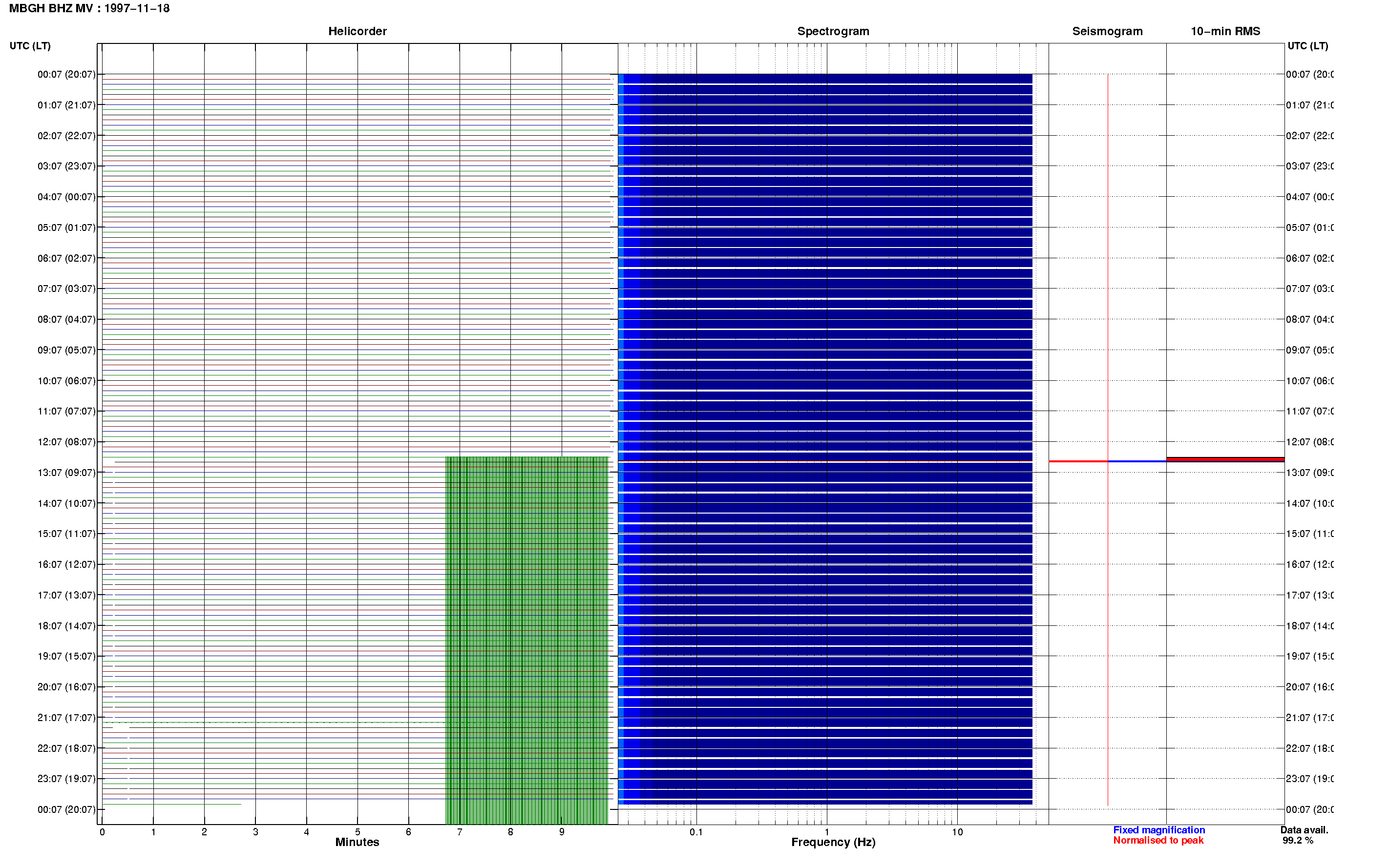Select left time label '14:07 (10:07)'
Screen dimensions: 1389x868
pyautogui.click(x=66, y=503)
